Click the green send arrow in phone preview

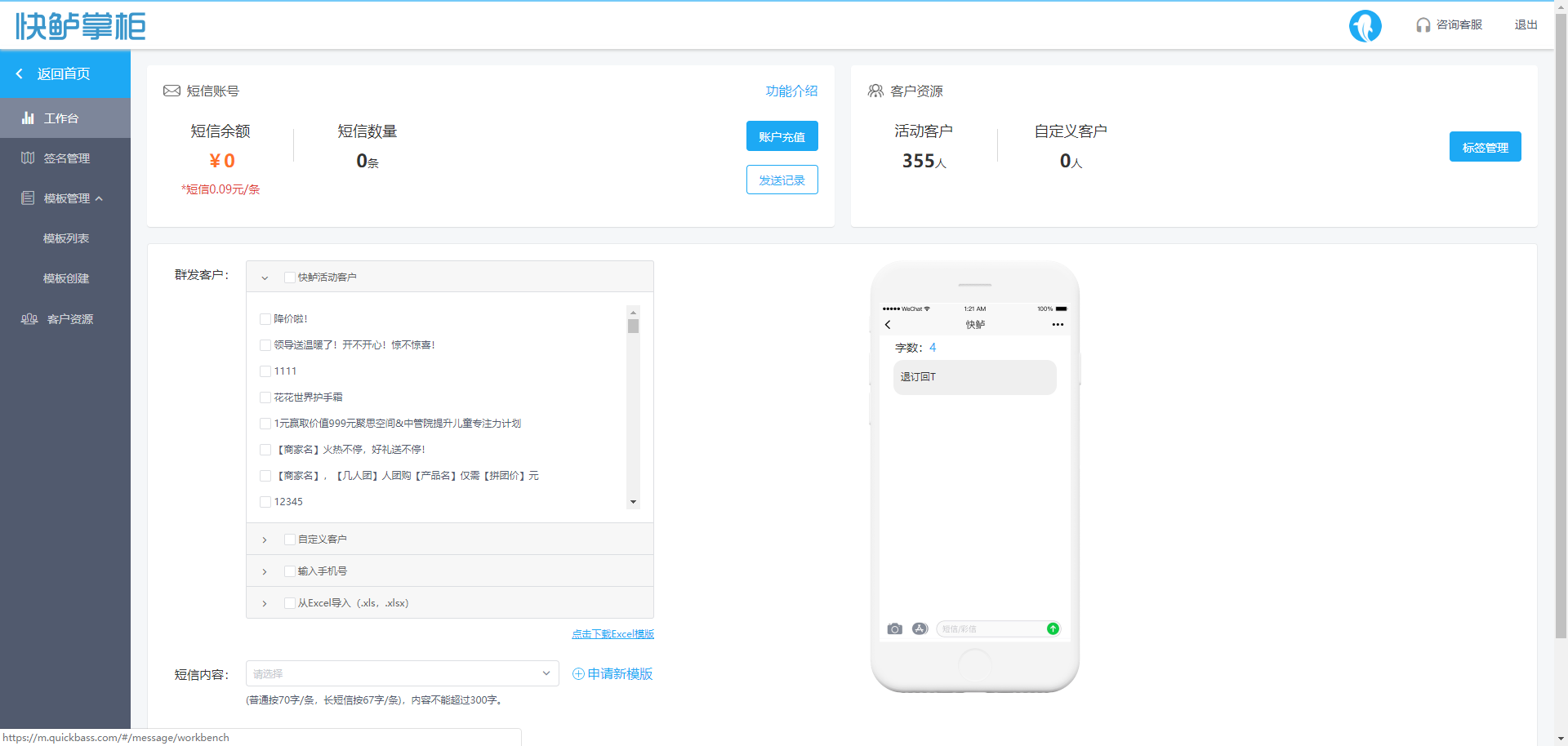click(1053, 628)
